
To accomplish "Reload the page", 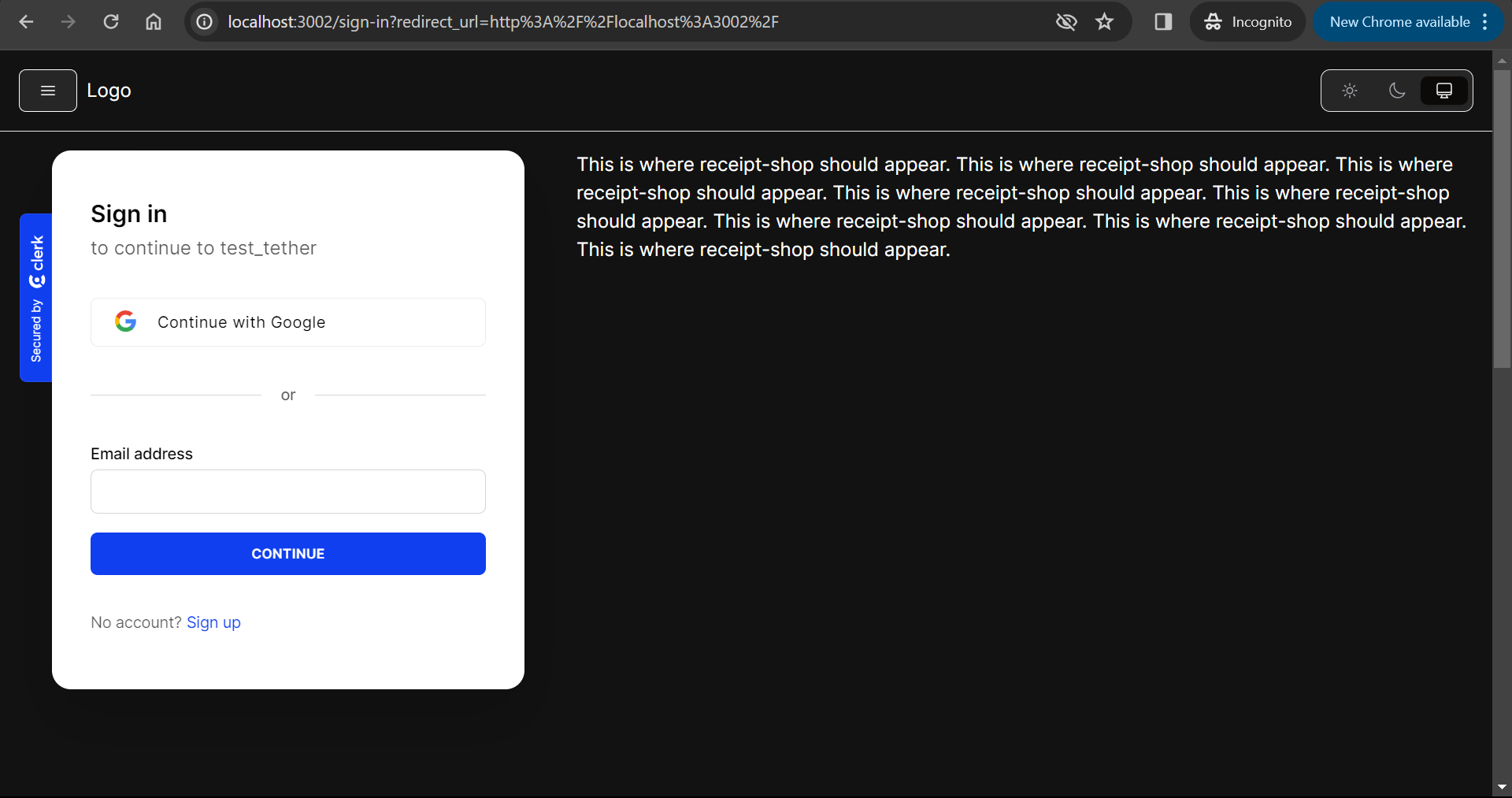I will point(111,22).
